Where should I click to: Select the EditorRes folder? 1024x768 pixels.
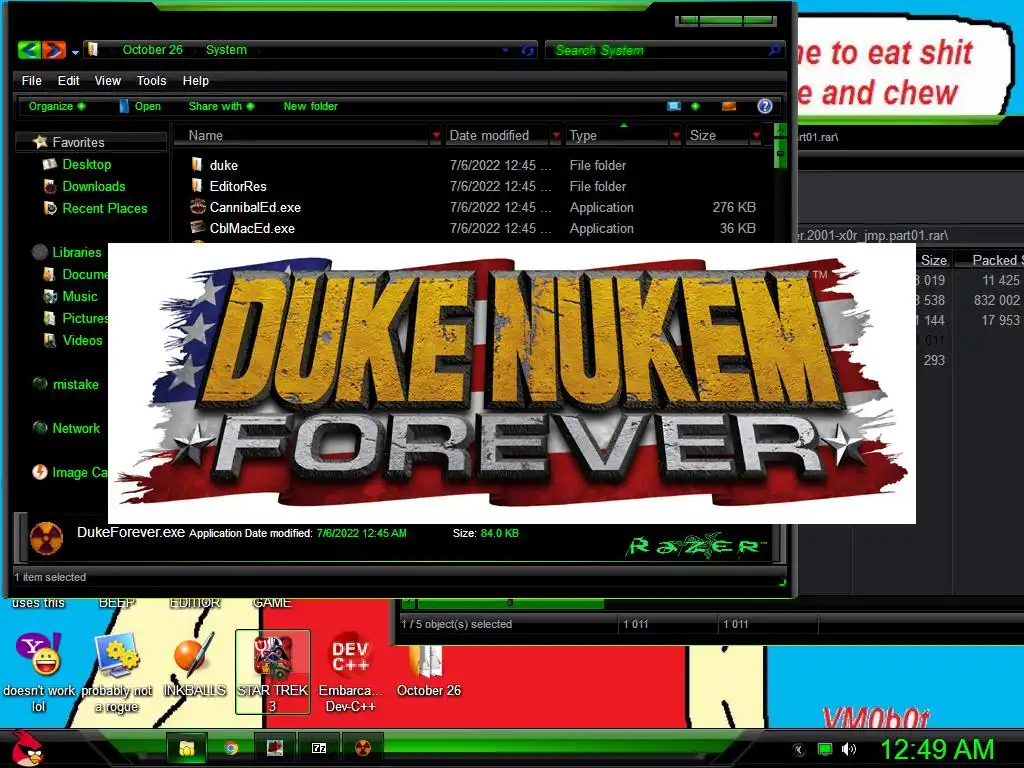point(238,186)
